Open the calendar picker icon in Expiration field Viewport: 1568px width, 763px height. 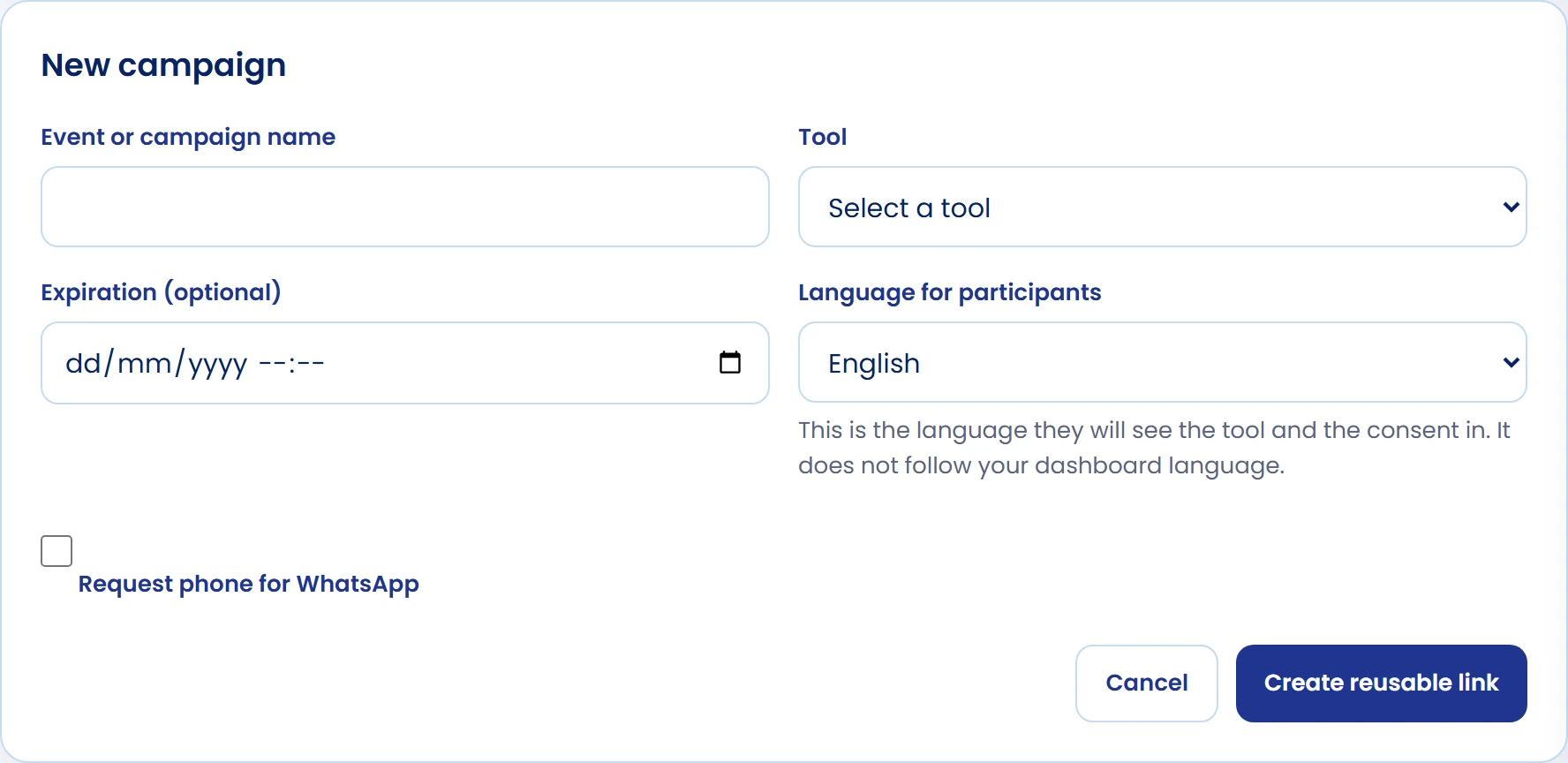coord(730,363)
